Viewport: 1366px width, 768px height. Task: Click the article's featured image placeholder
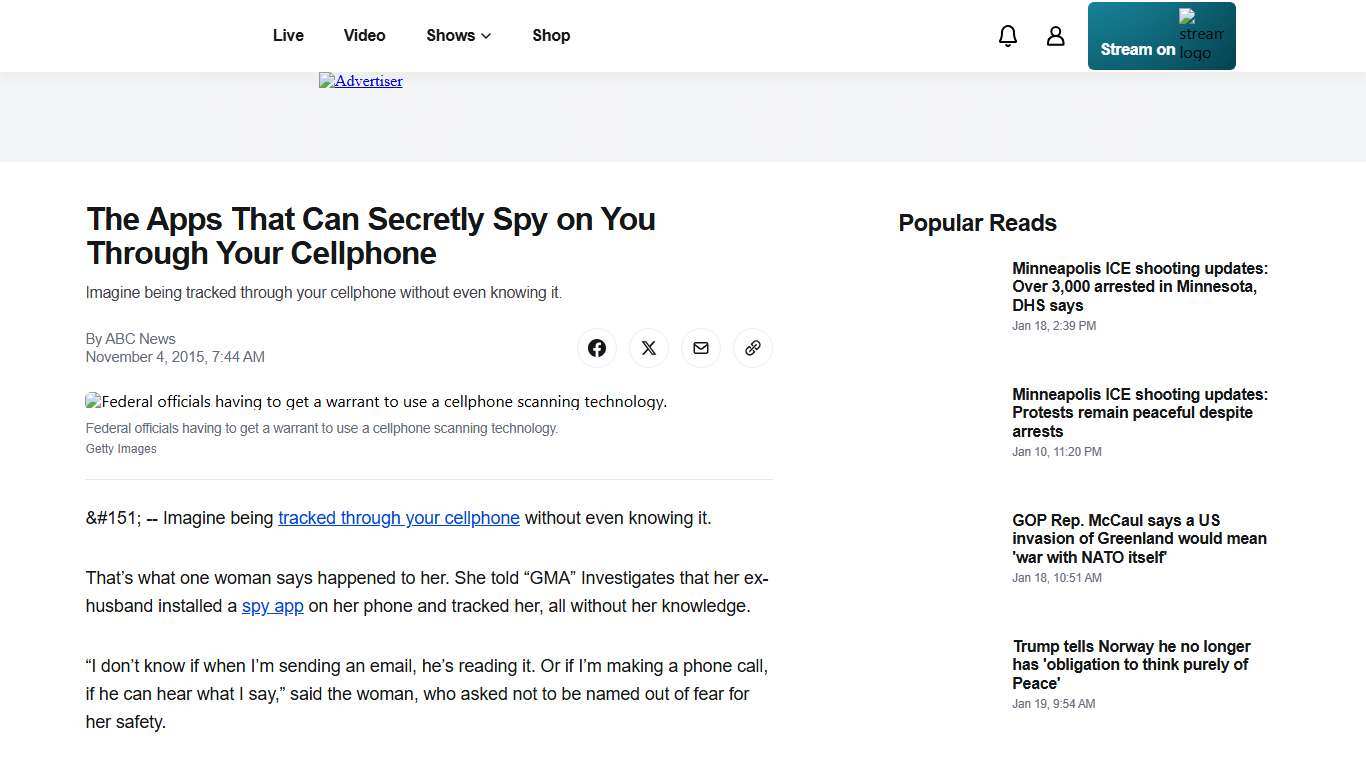[x=376, y=402]
